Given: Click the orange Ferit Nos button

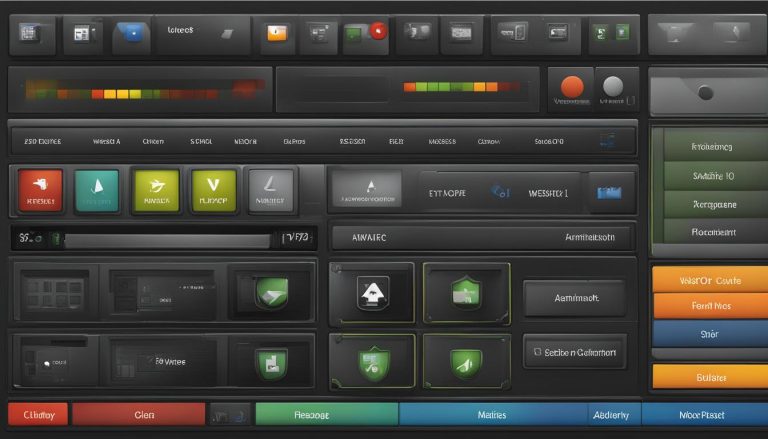Looking at the screenshot, I should pyautogui.click(x=710, y=306).
